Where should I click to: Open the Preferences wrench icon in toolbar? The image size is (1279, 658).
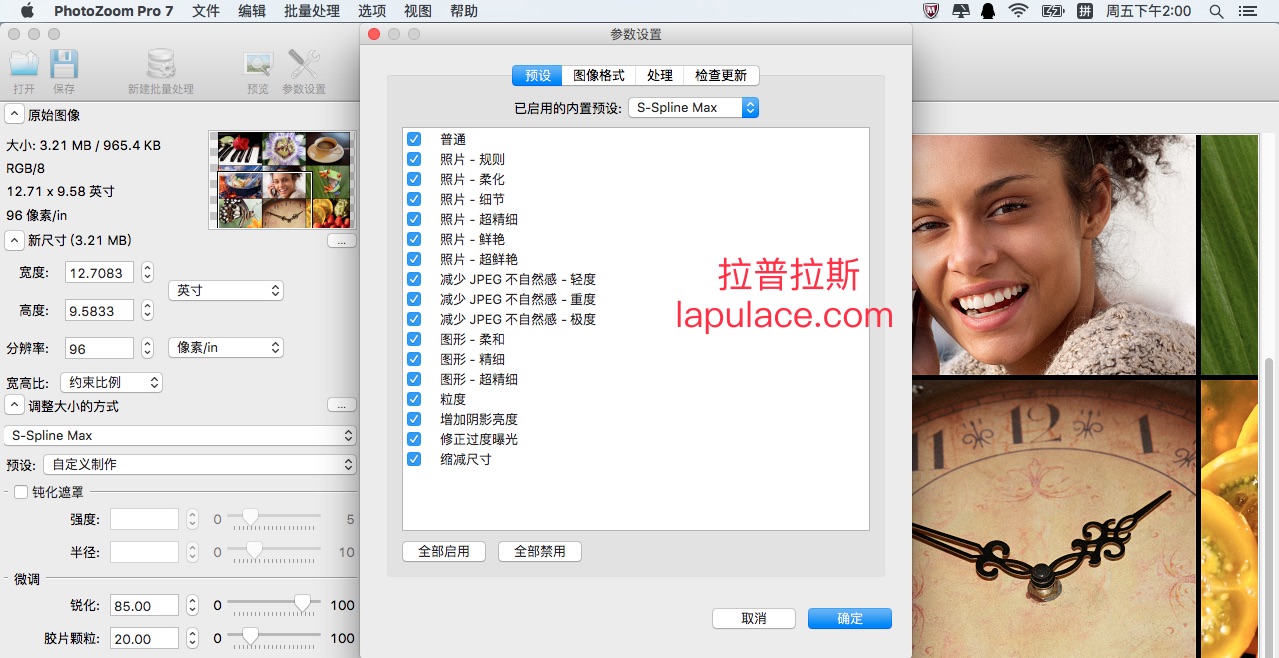coord(303,65)
